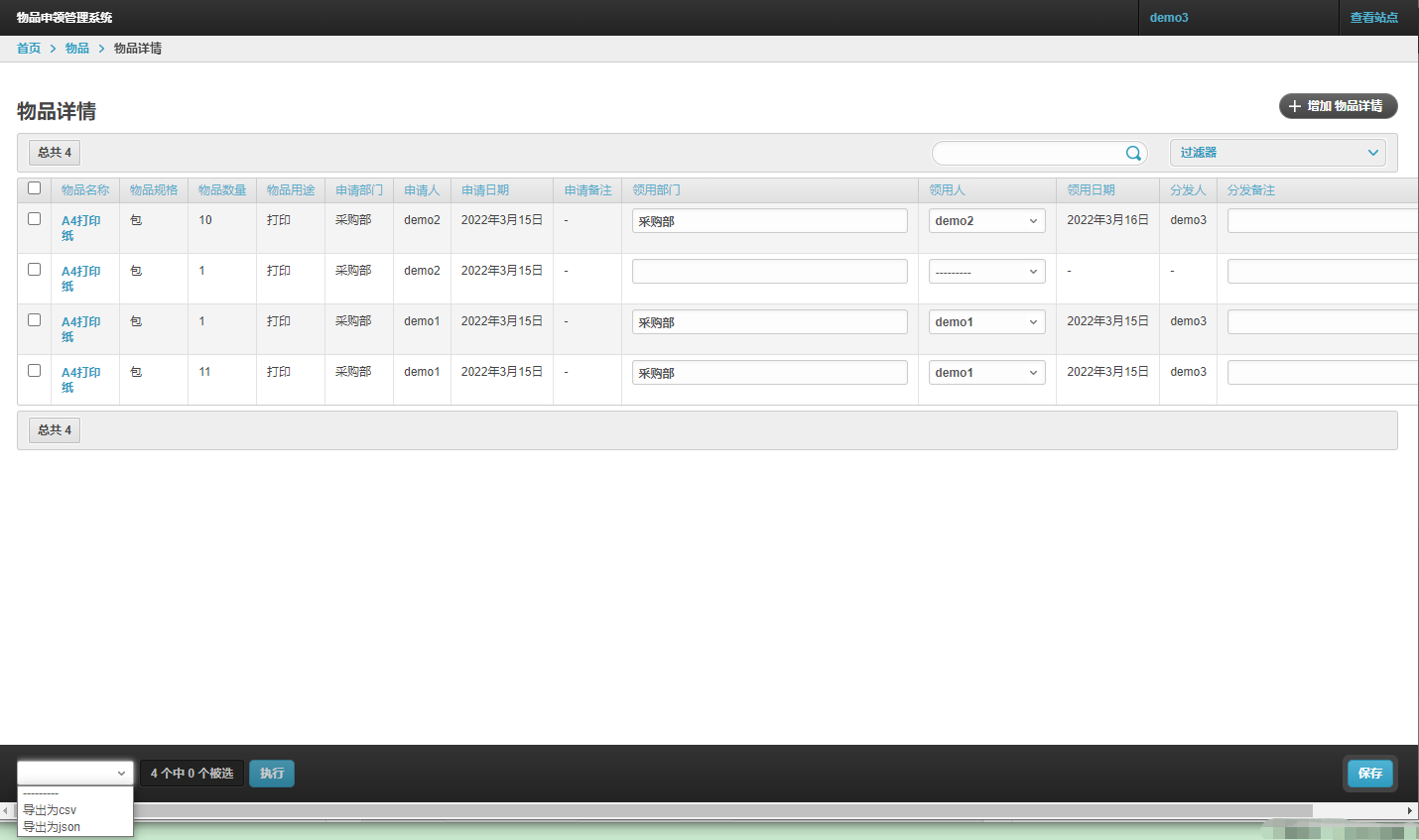Click 分发备注 field in quantity 11 row
The height and width of the screenshot is (840, 1419).
coord(1323,372)
